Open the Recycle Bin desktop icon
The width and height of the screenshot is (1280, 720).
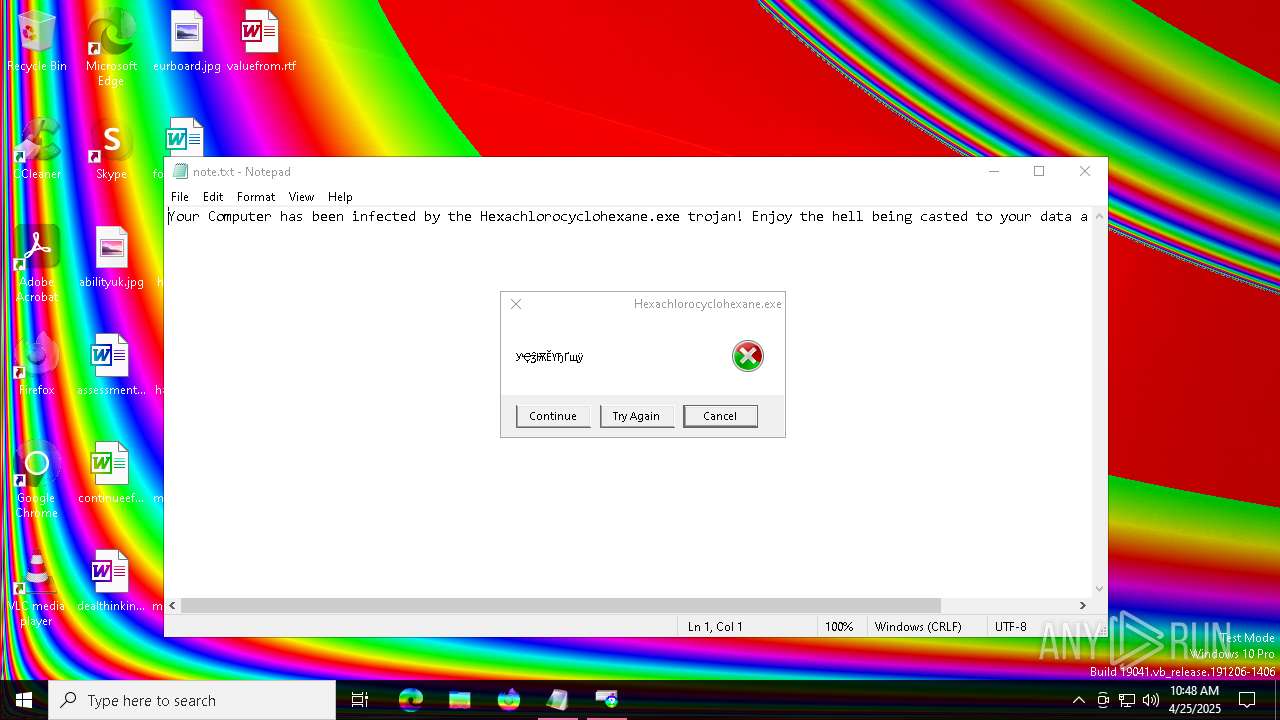click(x=37, y=42)
